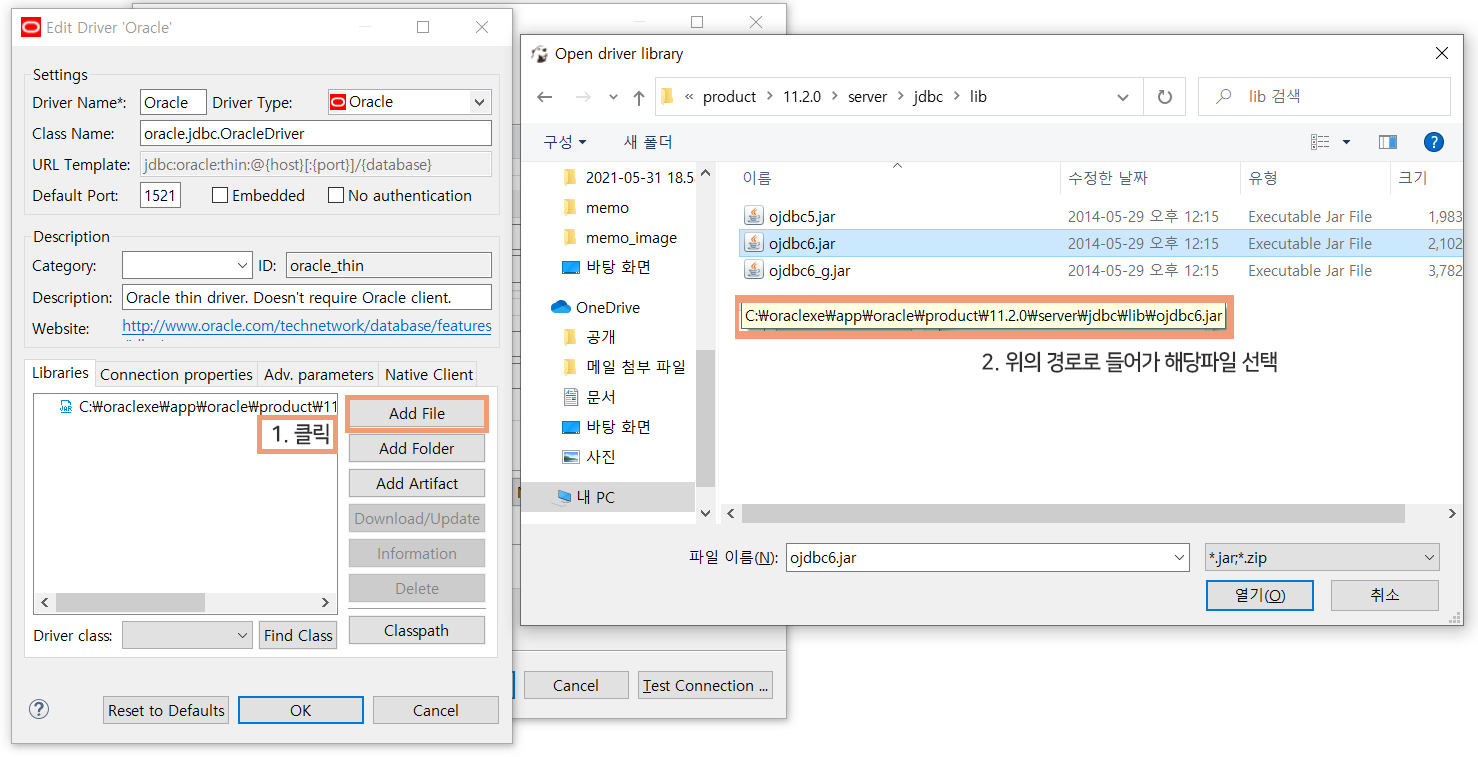Switch to Connection properties tab
This screenshot has width=1478, height=757.
176,374
